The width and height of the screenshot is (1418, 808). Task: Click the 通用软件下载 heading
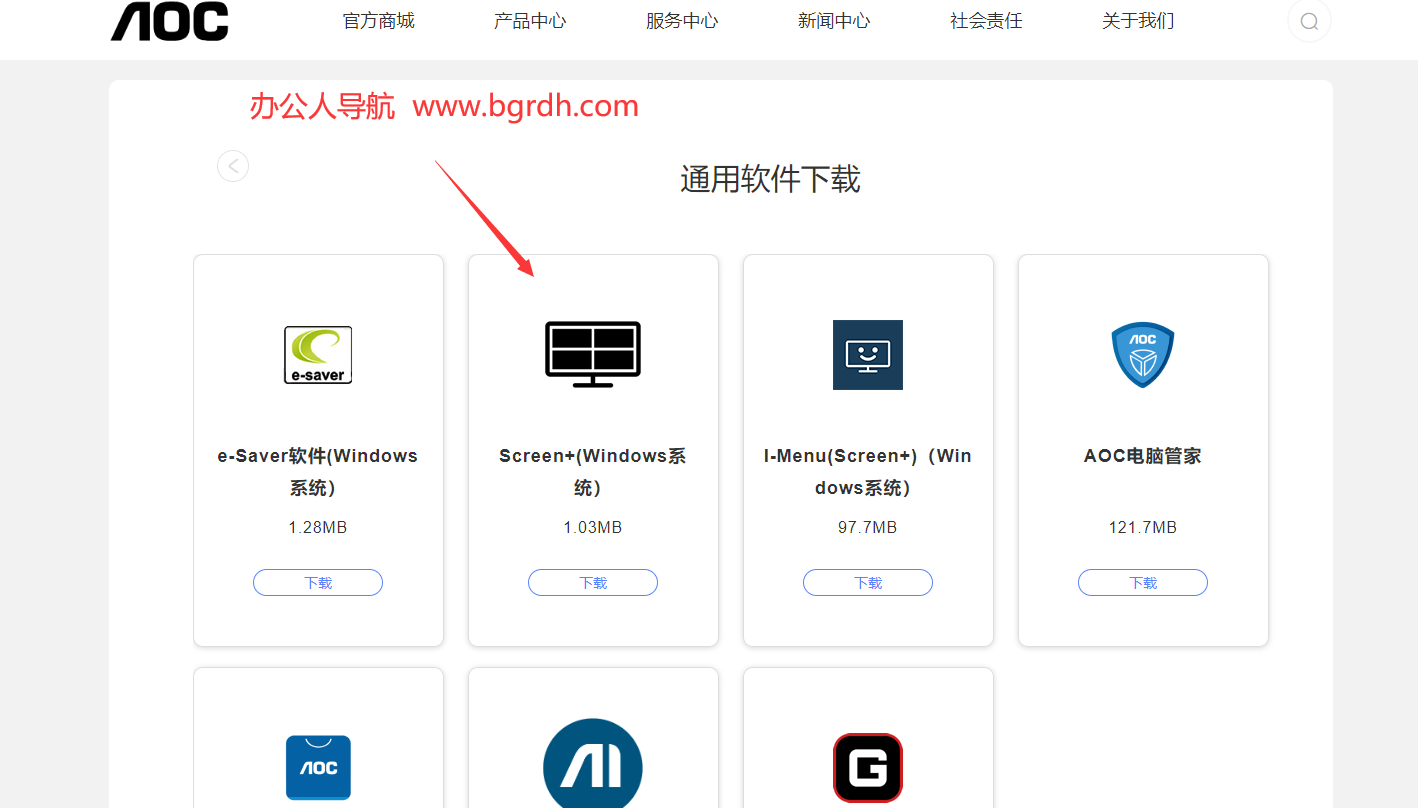point(770,180)
